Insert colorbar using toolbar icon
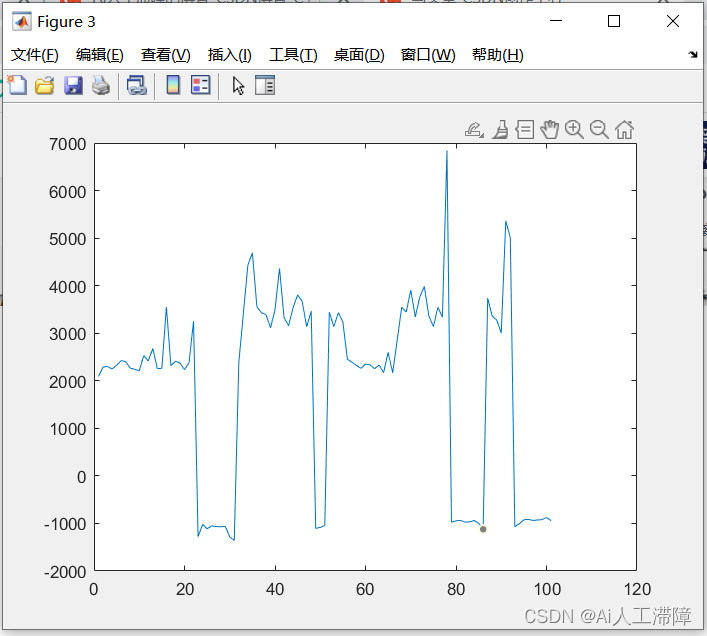Viewport: 707px width, 636px height. click(x=173, y=85)
